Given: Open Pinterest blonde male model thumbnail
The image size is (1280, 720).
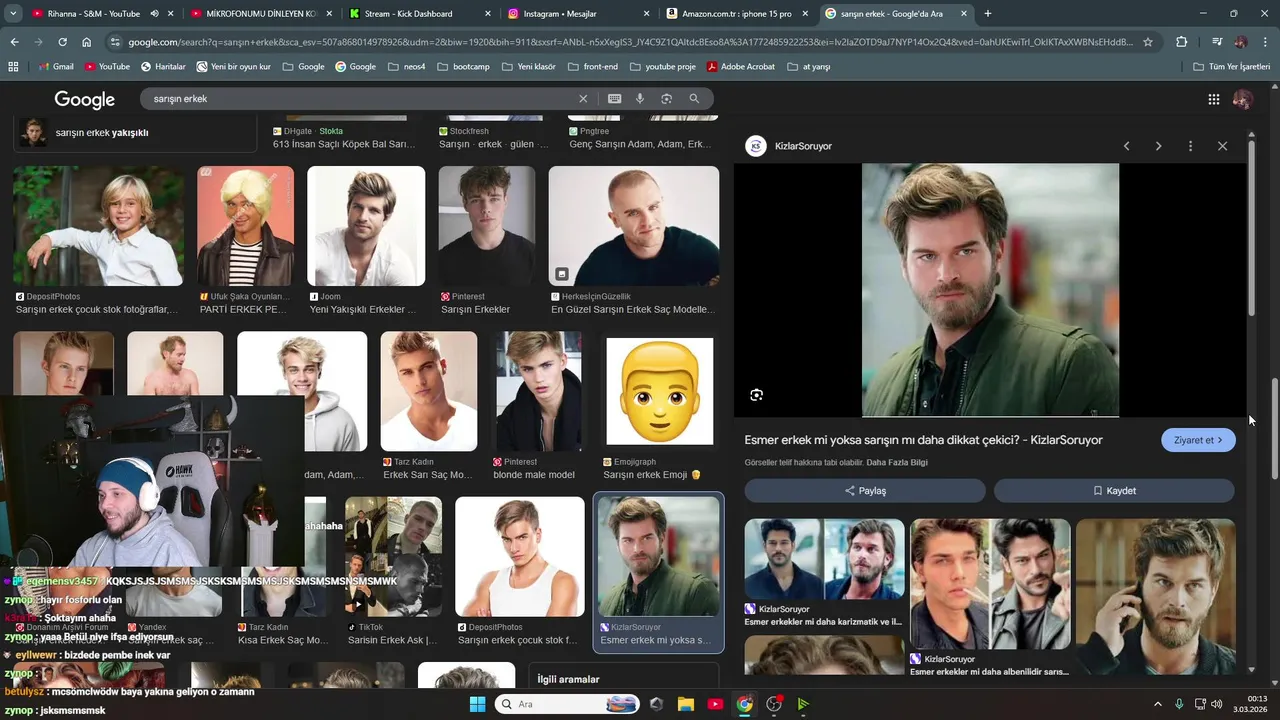Looking at the screenshot, I should click(x=539, y=392).
